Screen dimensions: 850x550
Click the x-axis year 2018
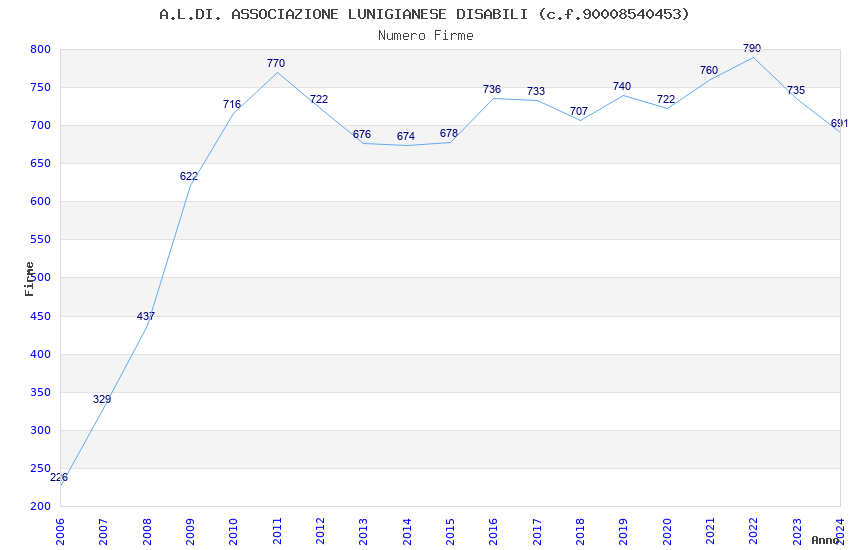click(580, 531)
